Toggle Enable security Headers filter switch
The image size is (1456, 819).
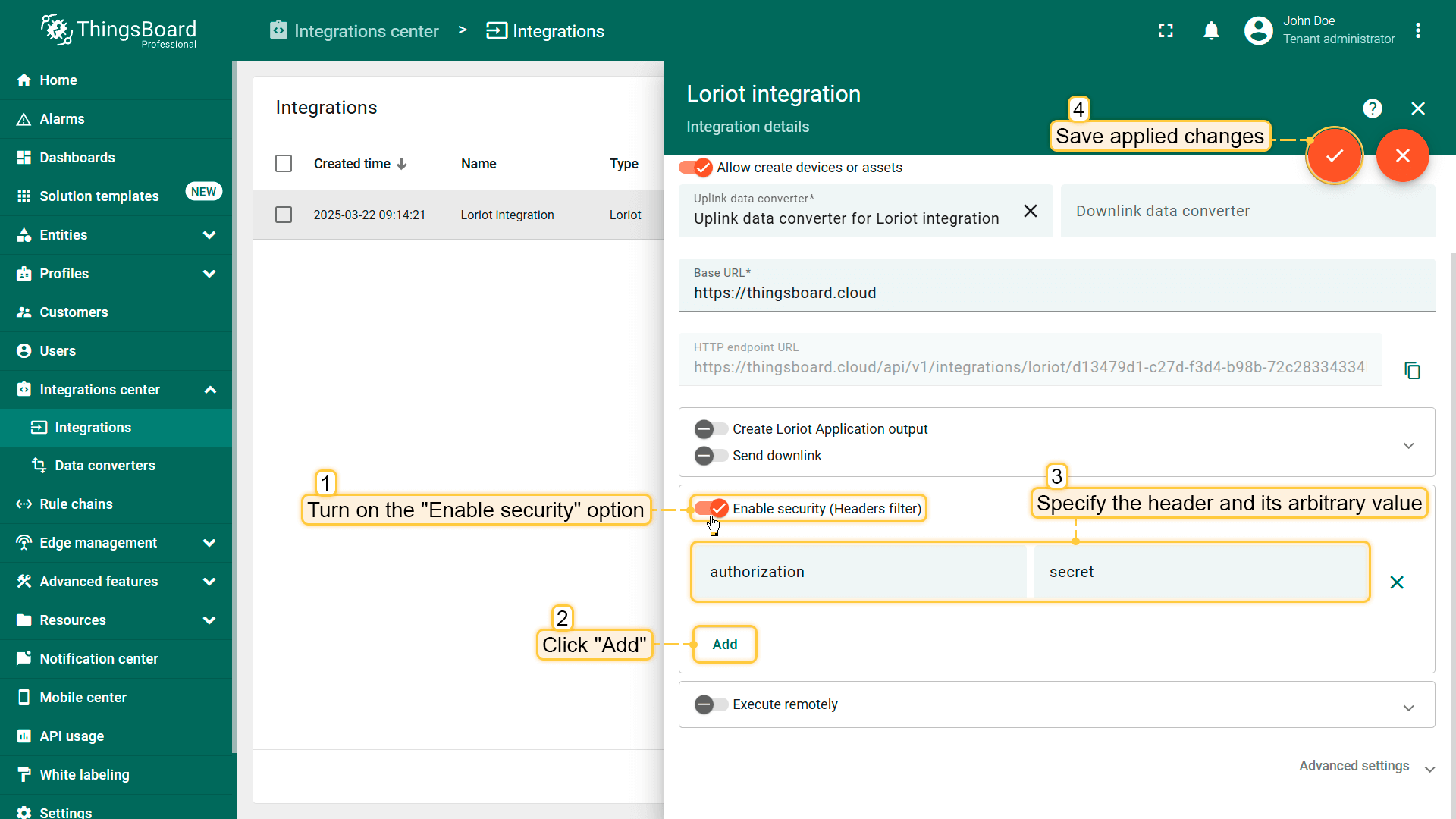click(x=711, y=508)
